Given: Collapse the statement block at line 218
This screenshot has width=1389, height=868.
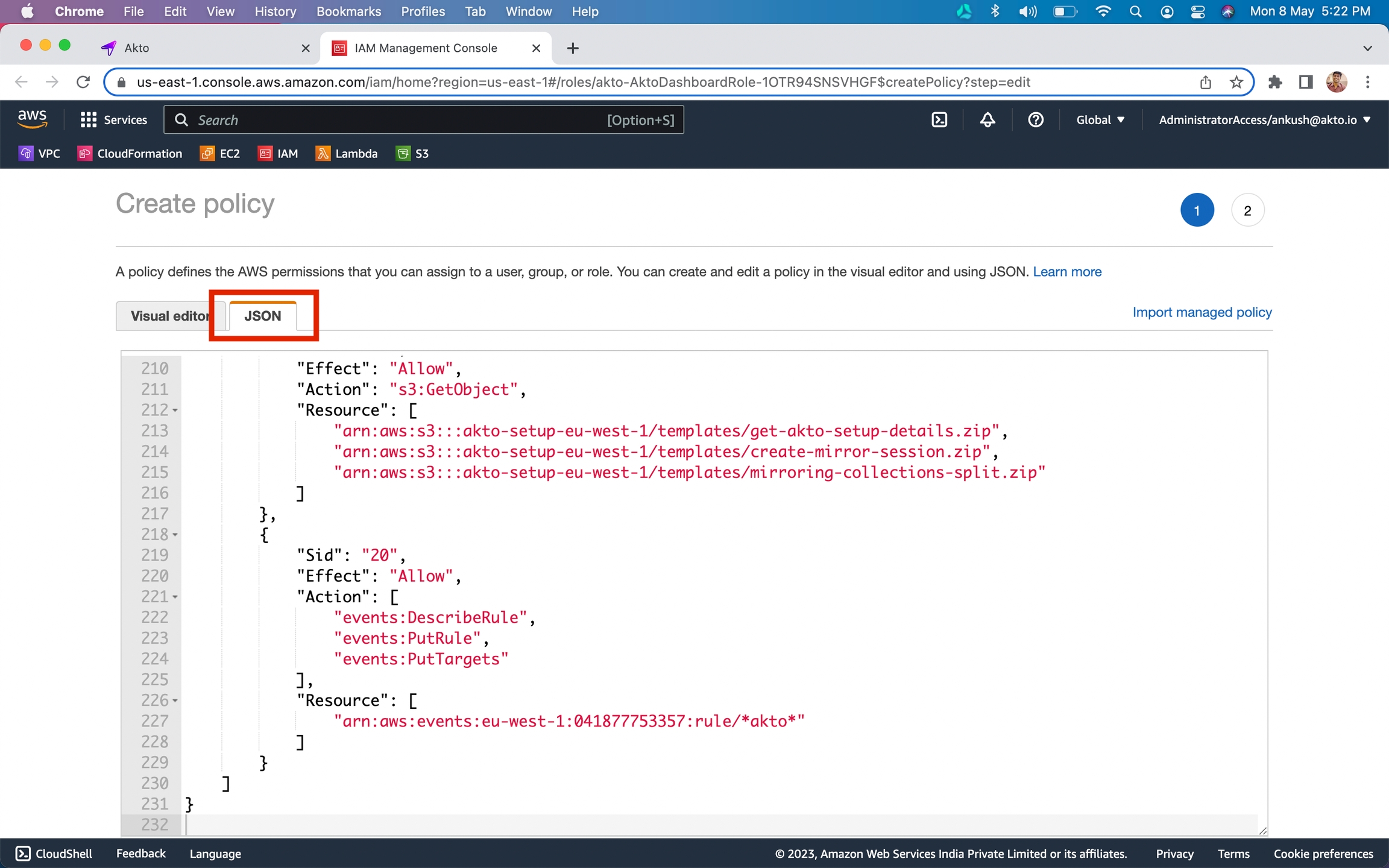Looking at the screenshot, I should 175,535.
